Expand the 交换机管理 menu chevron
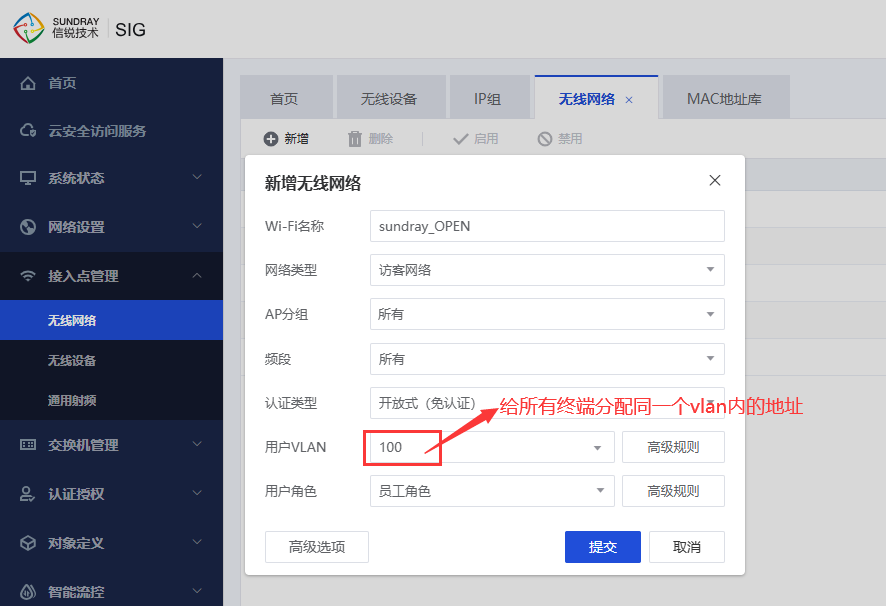This screenshot has height=606, width=886. coord(197,444)
